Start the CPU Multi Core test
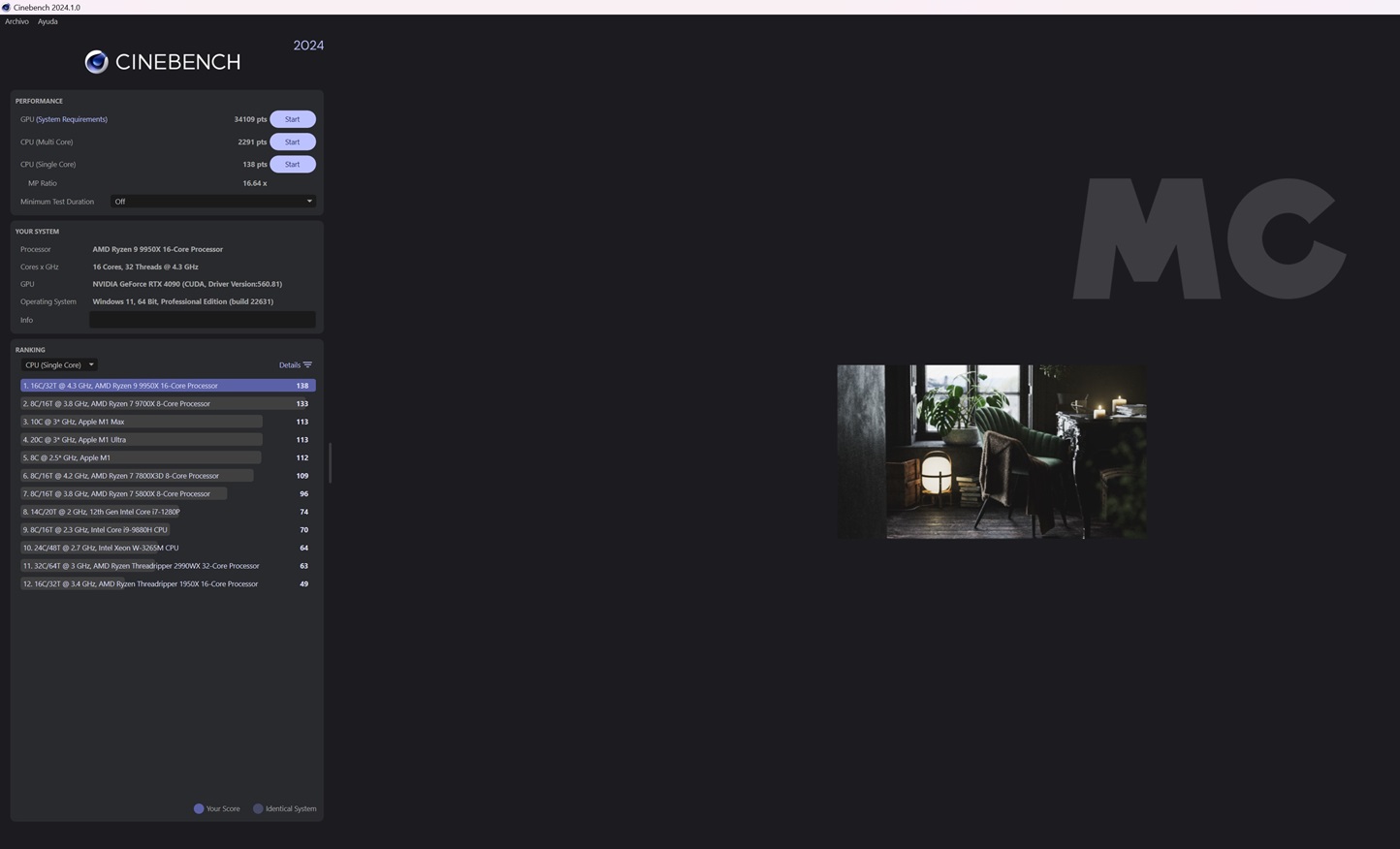 click(x=292, y=141)
